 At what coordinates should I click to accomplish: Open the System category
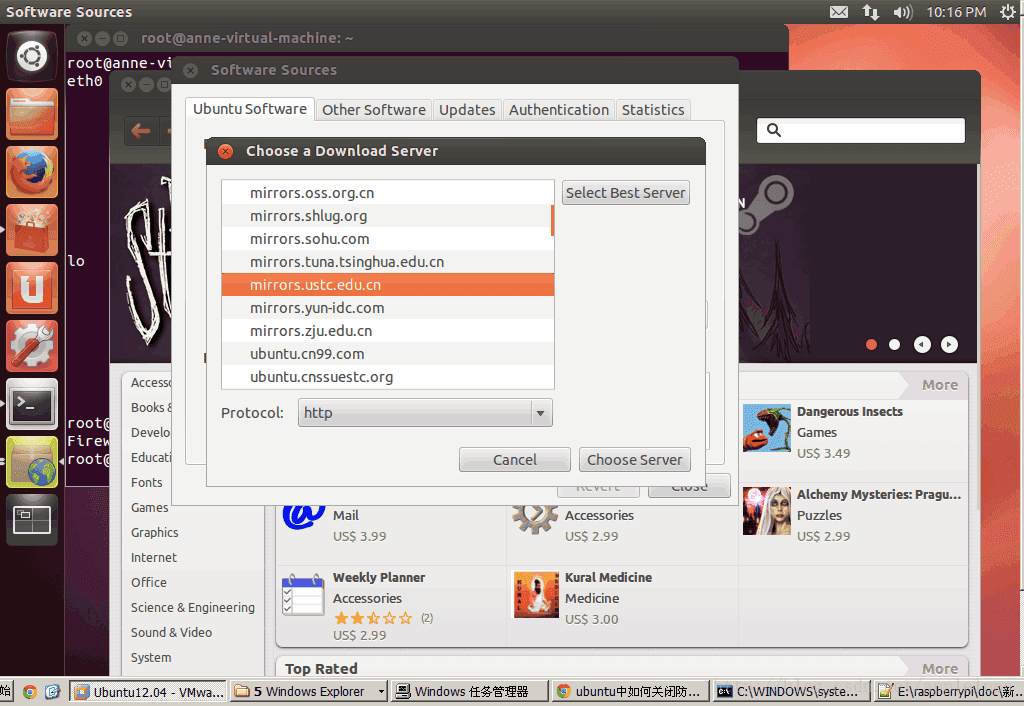(x=151, y=658)
